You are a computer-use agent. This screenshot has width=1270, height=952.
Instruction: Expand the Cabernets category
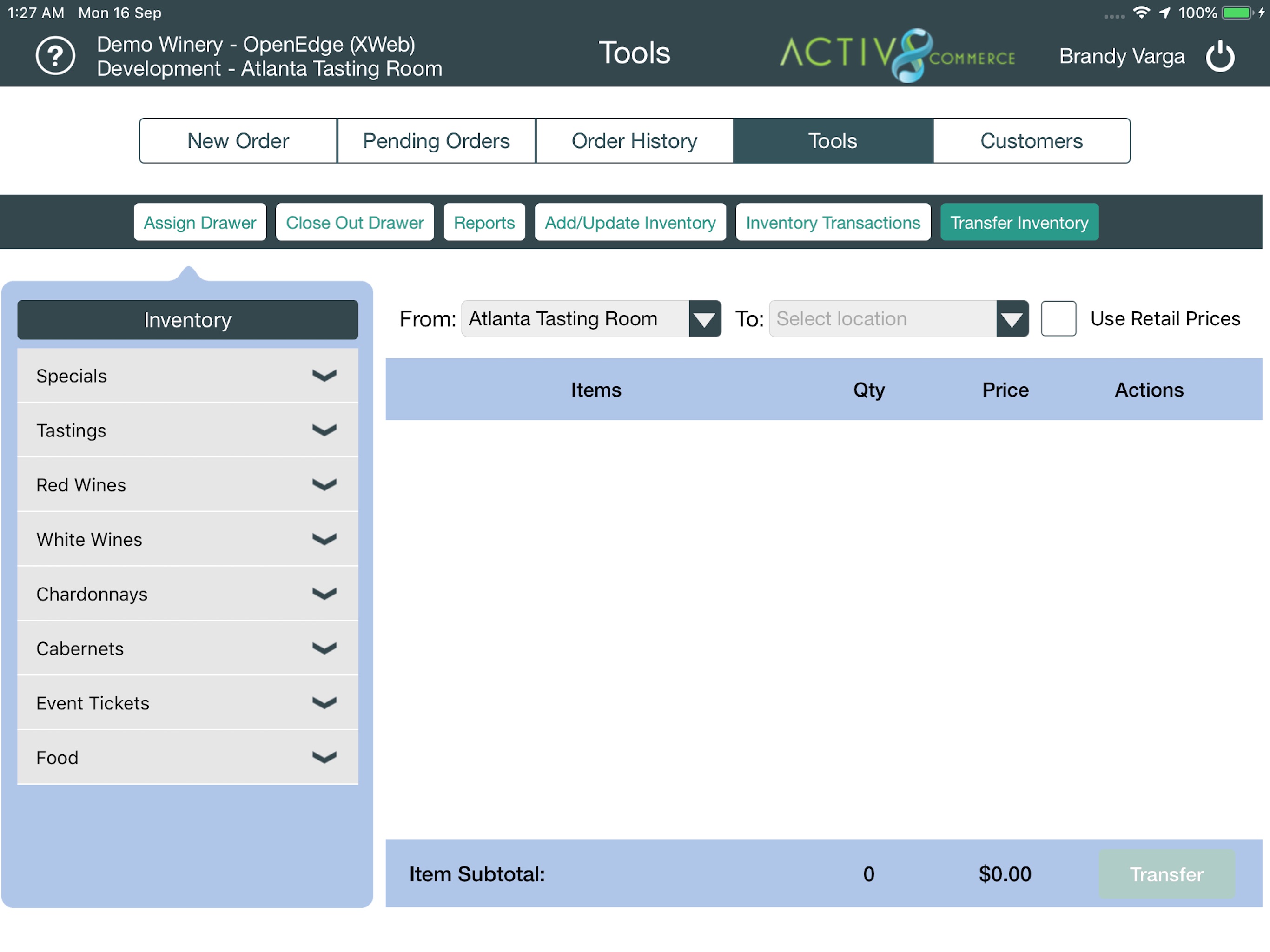point(188,649)
